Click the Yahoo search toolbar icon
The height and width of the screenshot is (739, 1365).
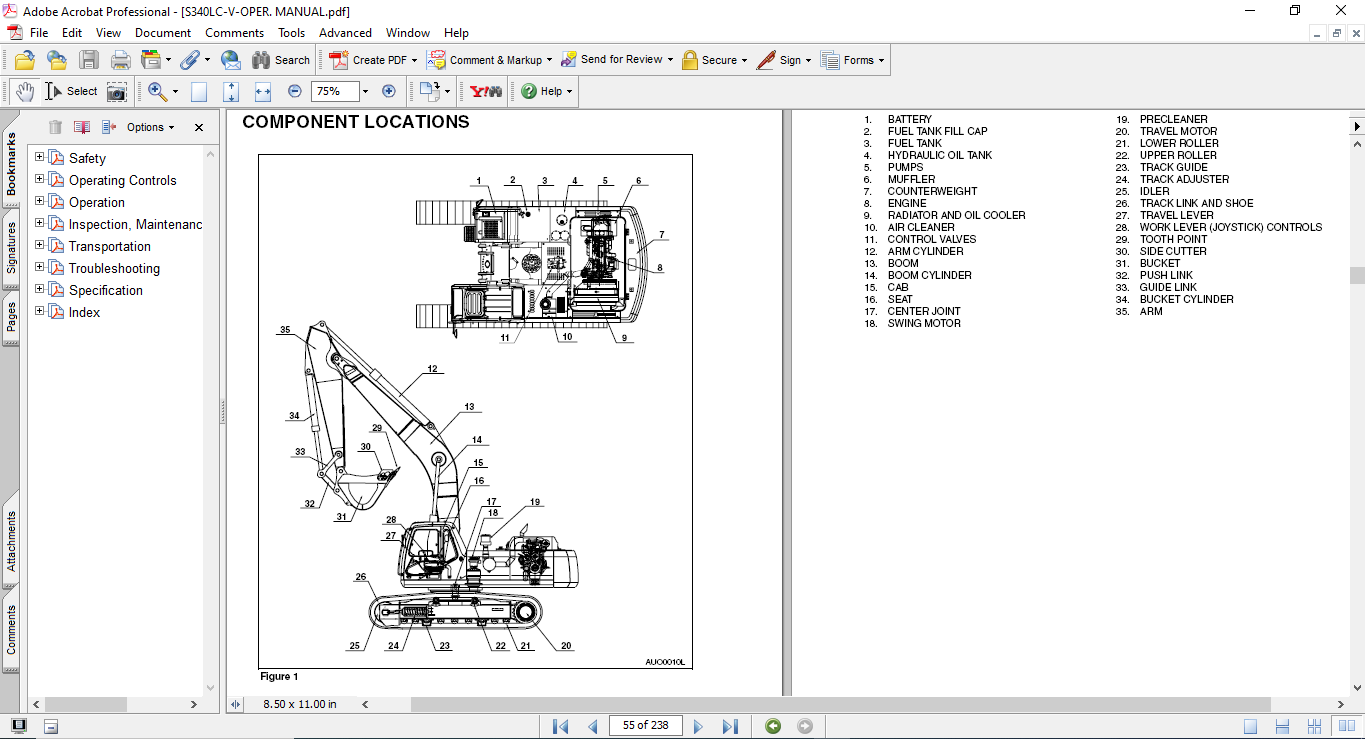click(x=486, y=91)
